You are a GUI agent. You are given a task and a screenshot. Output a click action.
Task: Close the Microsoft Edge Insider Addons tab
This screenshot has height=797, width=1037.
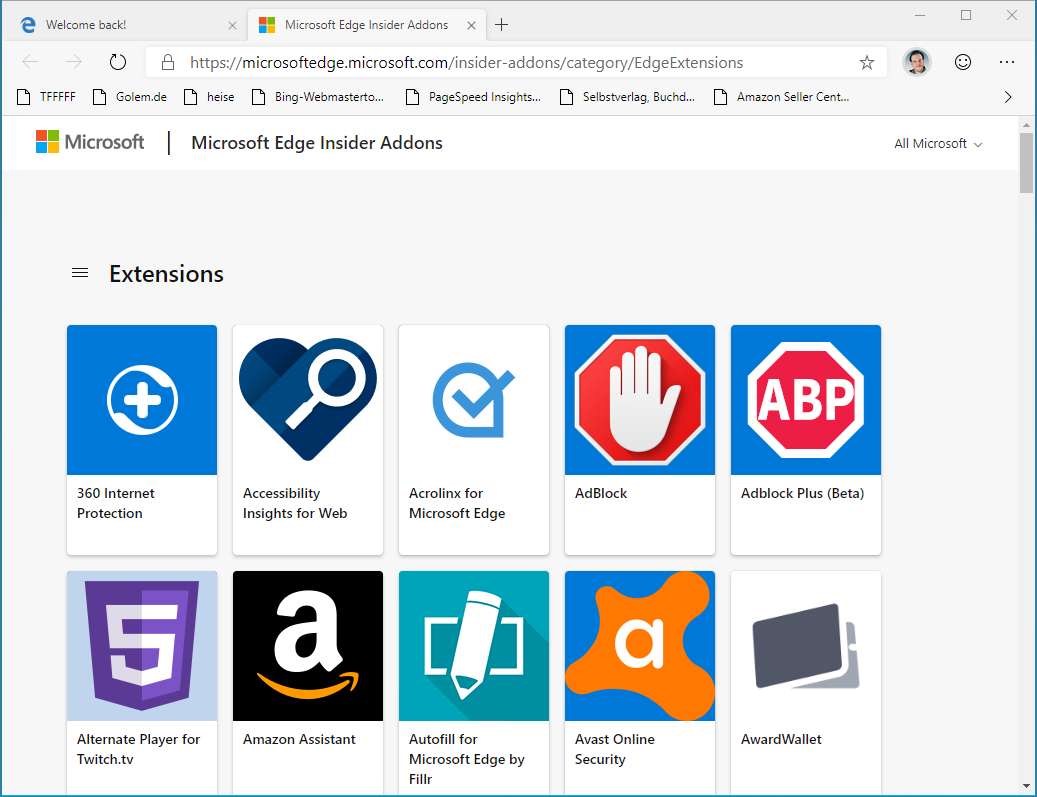(x=471, y=25)
